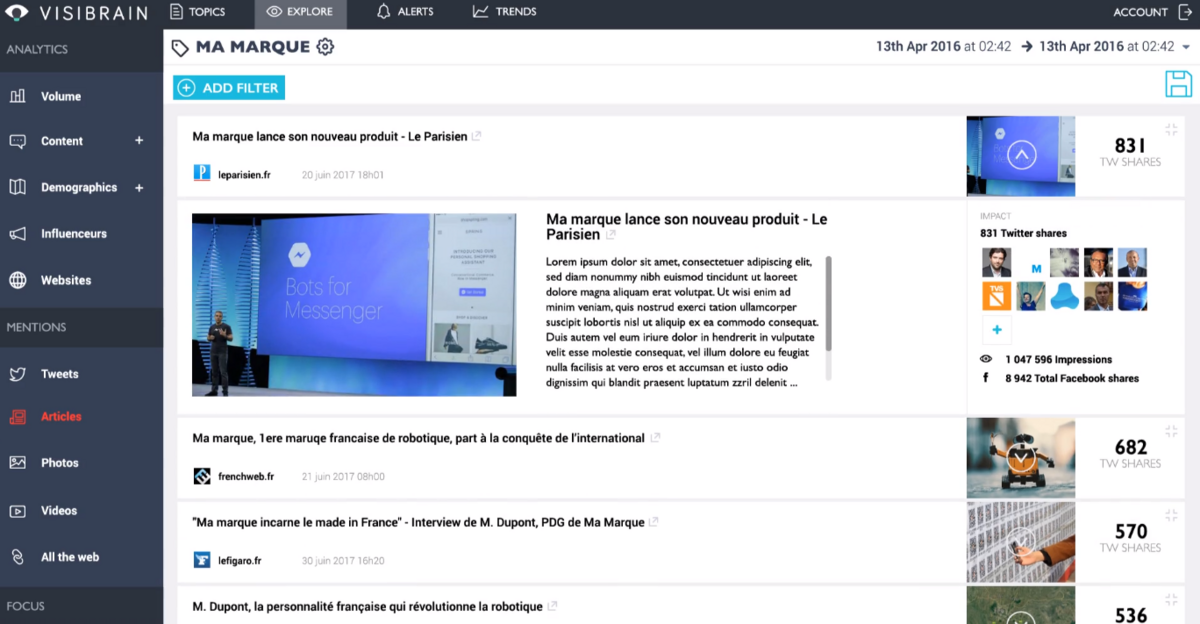This screenshot has width=1200, height=624.
Task: Open the collapsed-row Le Parisien article title
Action: pyautogui.click(x=330, y=136)
